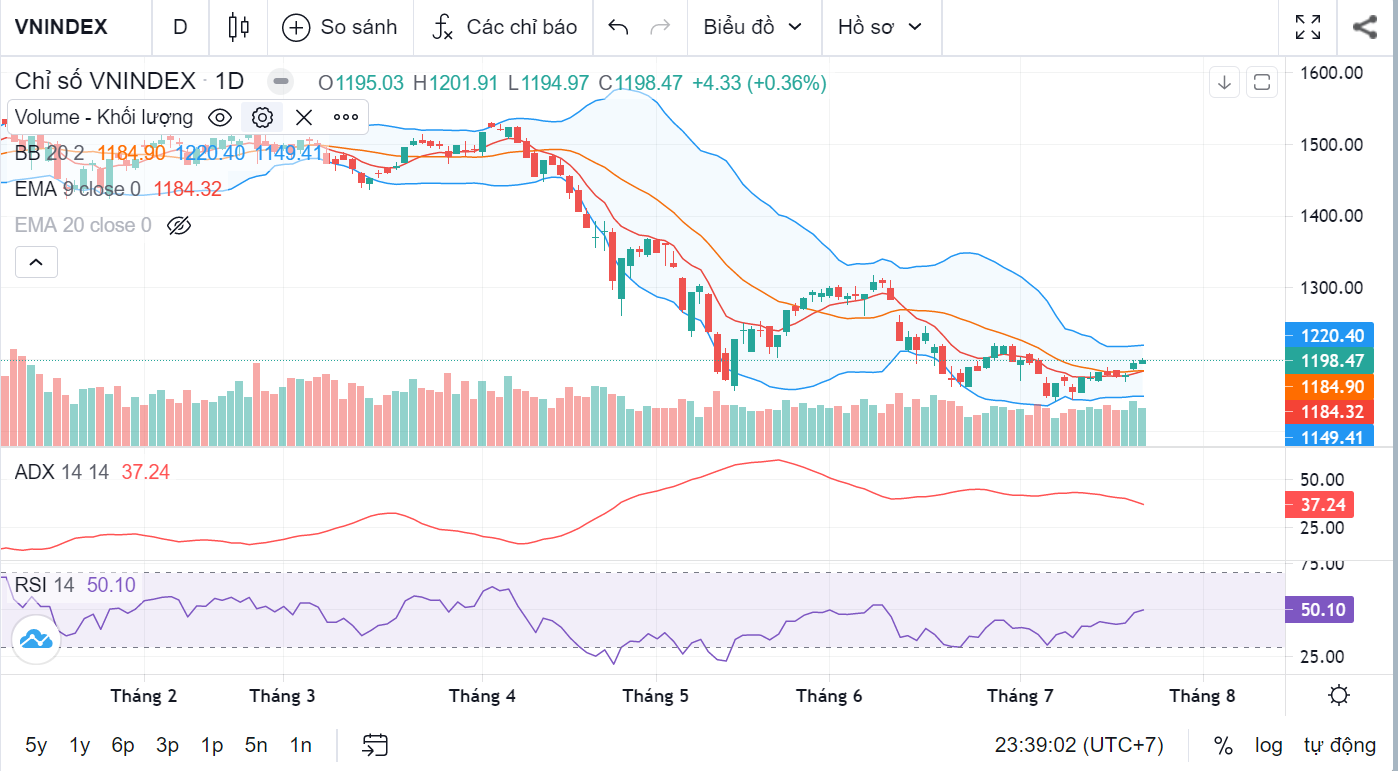Hide the Volume indicator using eye icon
Screen dimensions: 1398x771
220,117
